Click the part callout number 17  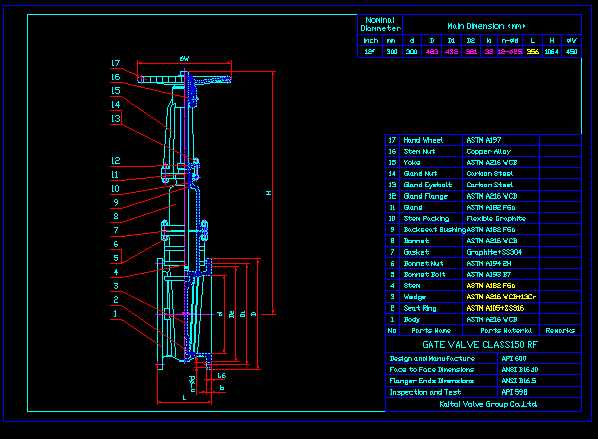[116, 63]
